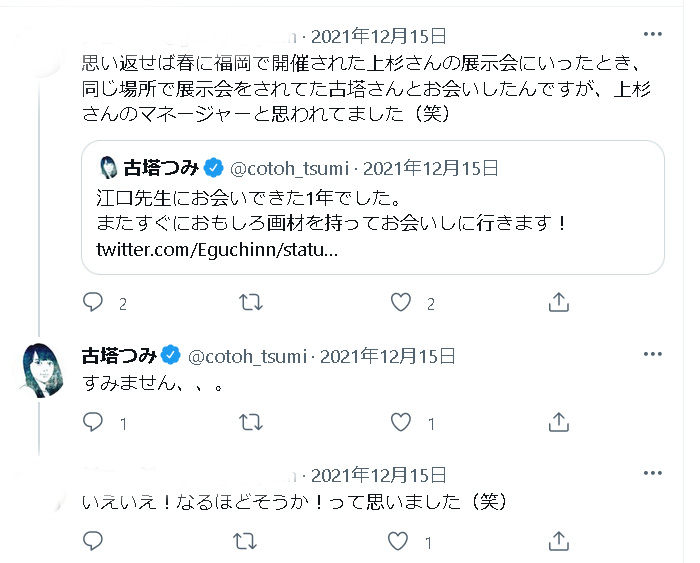Like the top tweet with 2 likes
The height and width of the screenshot is (563, 700).
click(x=400, y=301)
